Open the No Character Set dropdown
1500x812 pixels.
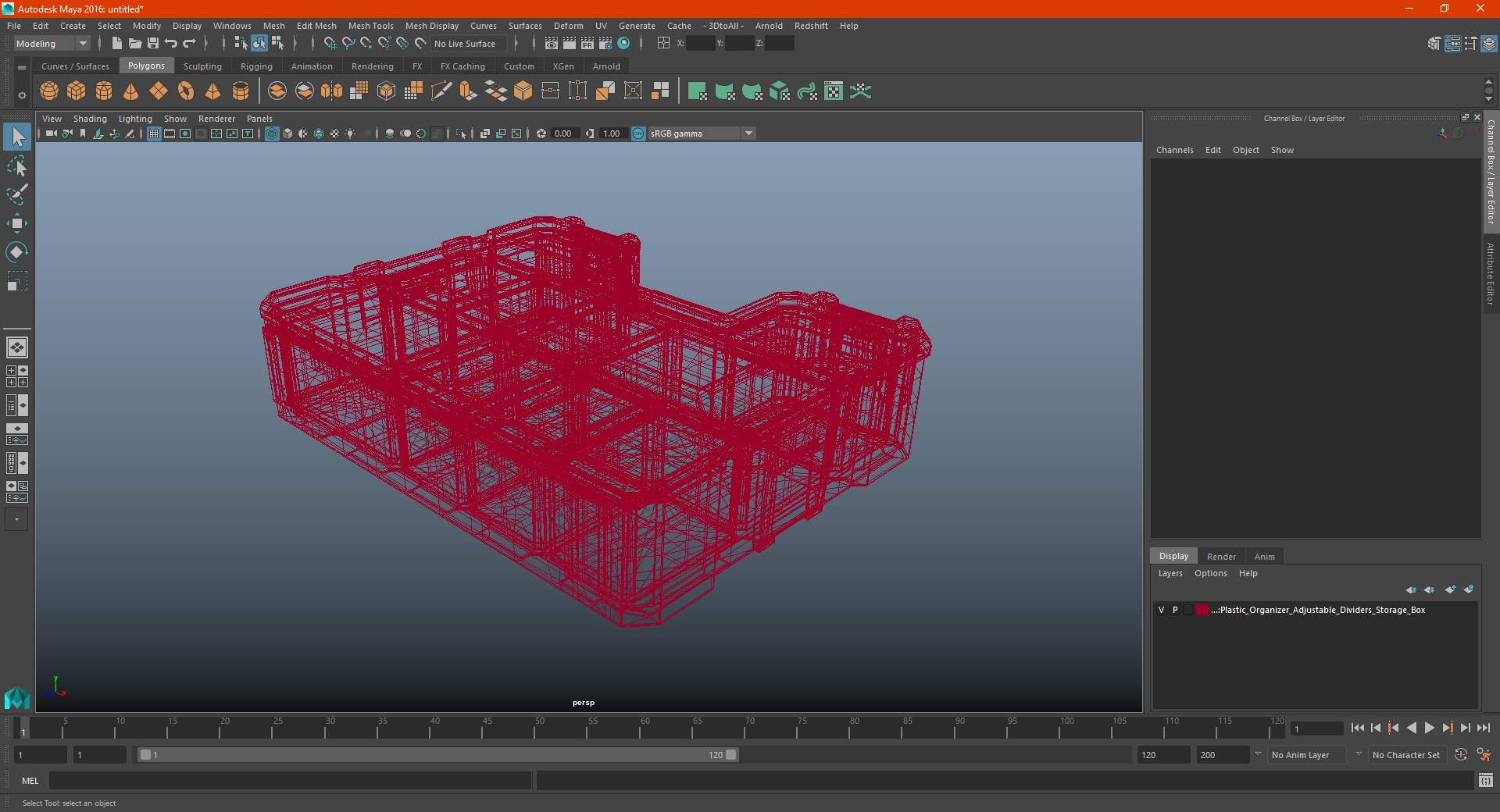click(1408, 755)
